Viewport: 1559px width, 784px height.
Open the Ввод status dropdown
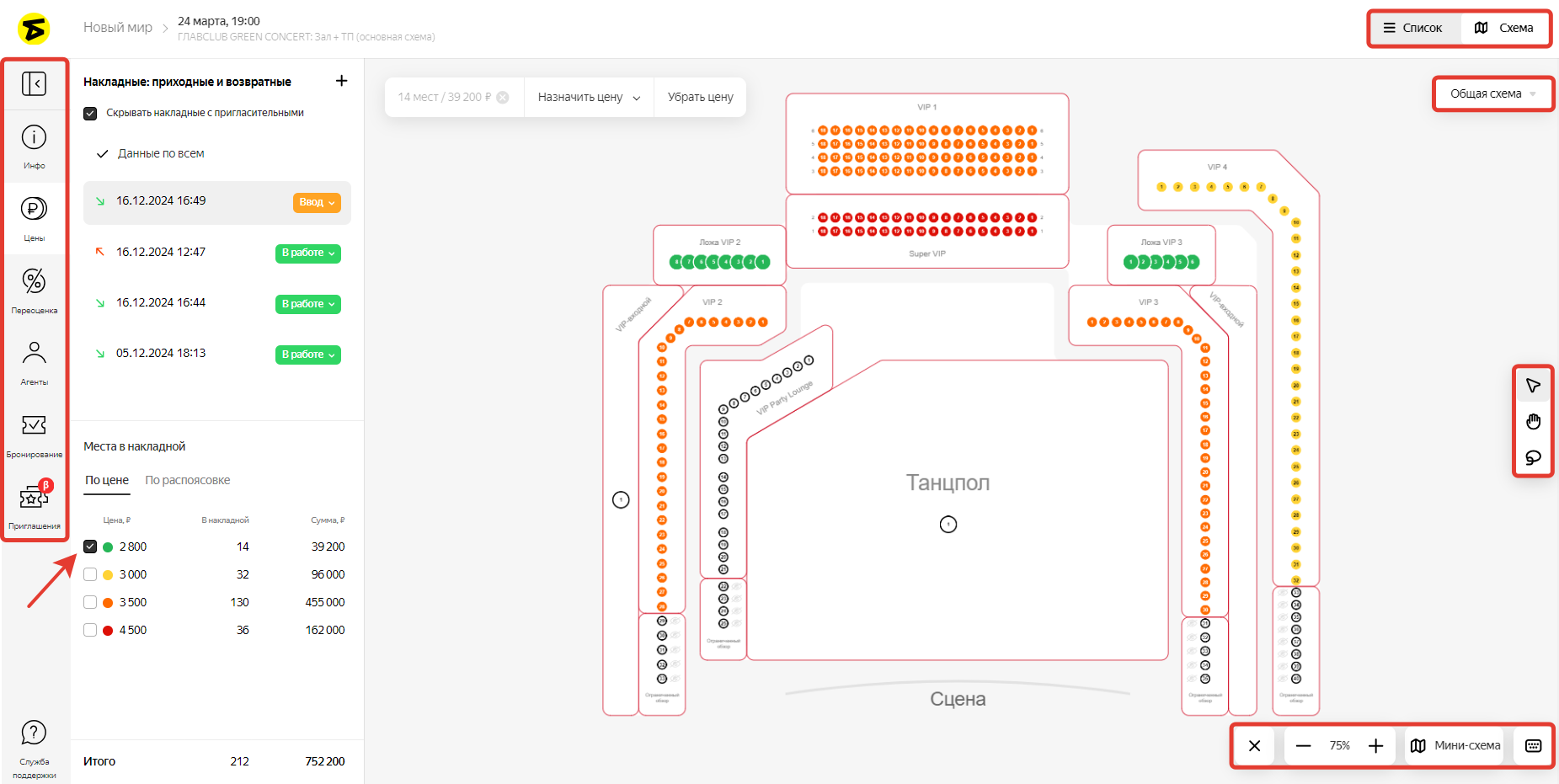point(317,202)
